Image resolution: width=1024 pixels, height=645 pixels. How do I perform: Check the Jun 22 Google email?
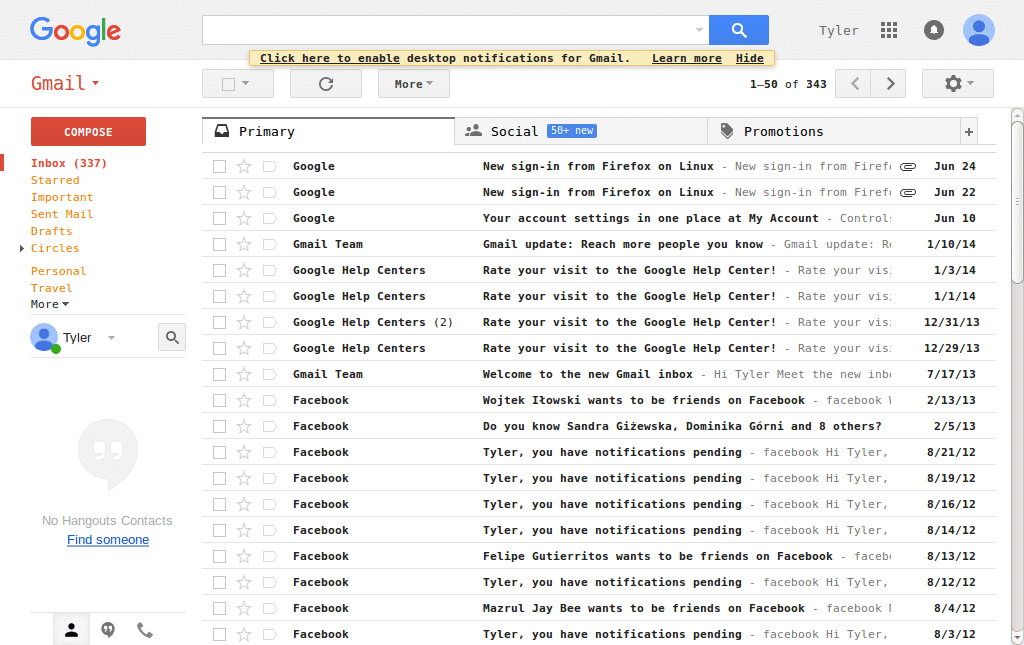(219, 193)
